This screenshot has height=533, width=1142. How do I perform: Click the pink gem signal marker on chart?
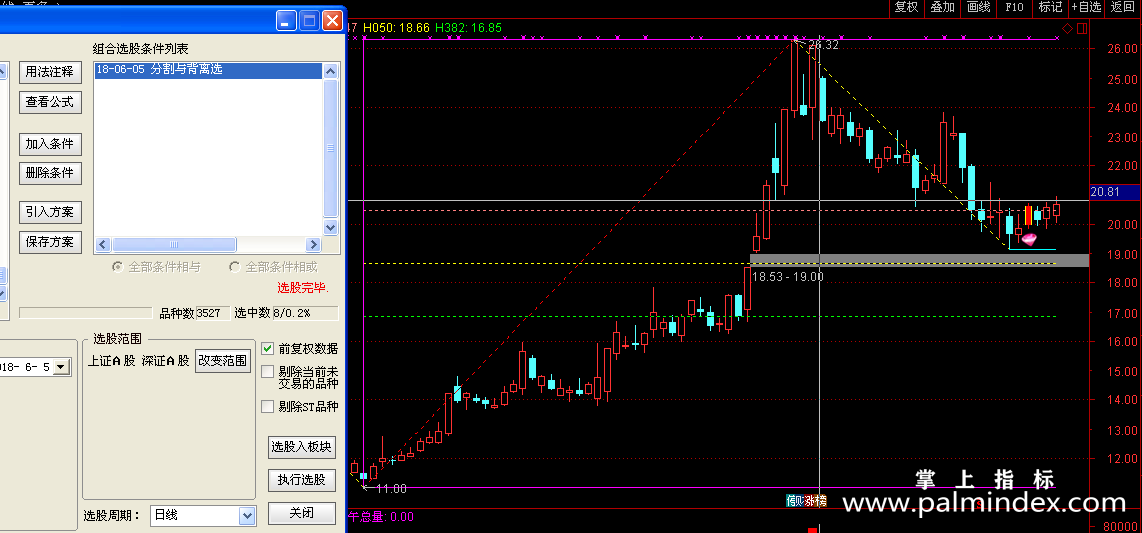1028,239
